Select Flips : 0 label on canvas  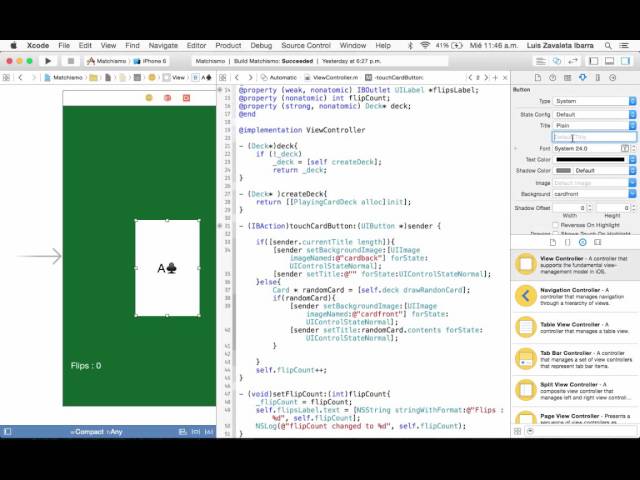coord(86,366)
